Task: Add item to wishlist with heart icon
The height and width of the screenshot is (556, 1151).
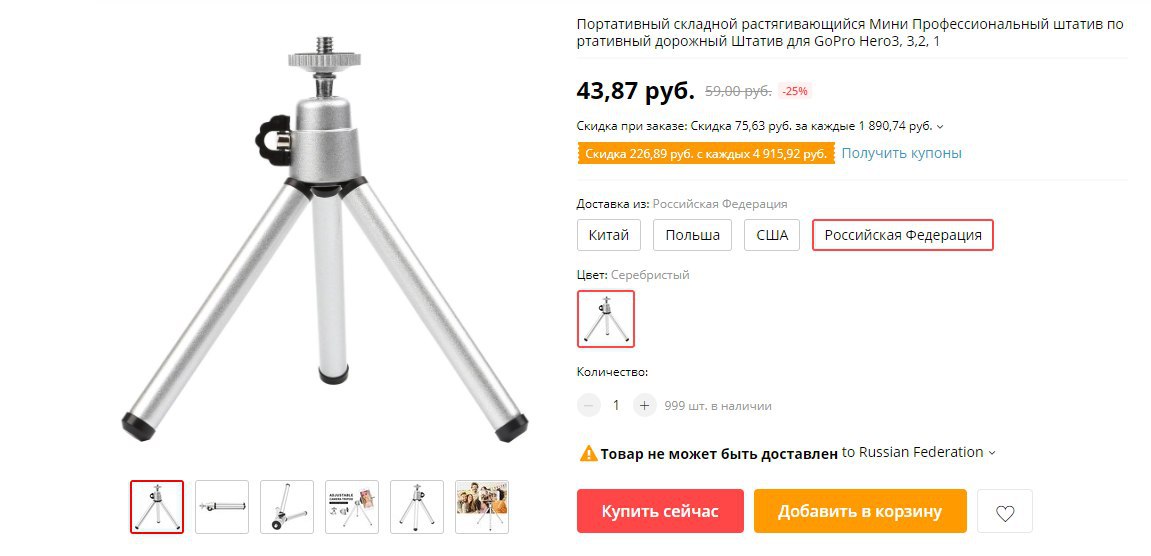Action: point(1004,511)
